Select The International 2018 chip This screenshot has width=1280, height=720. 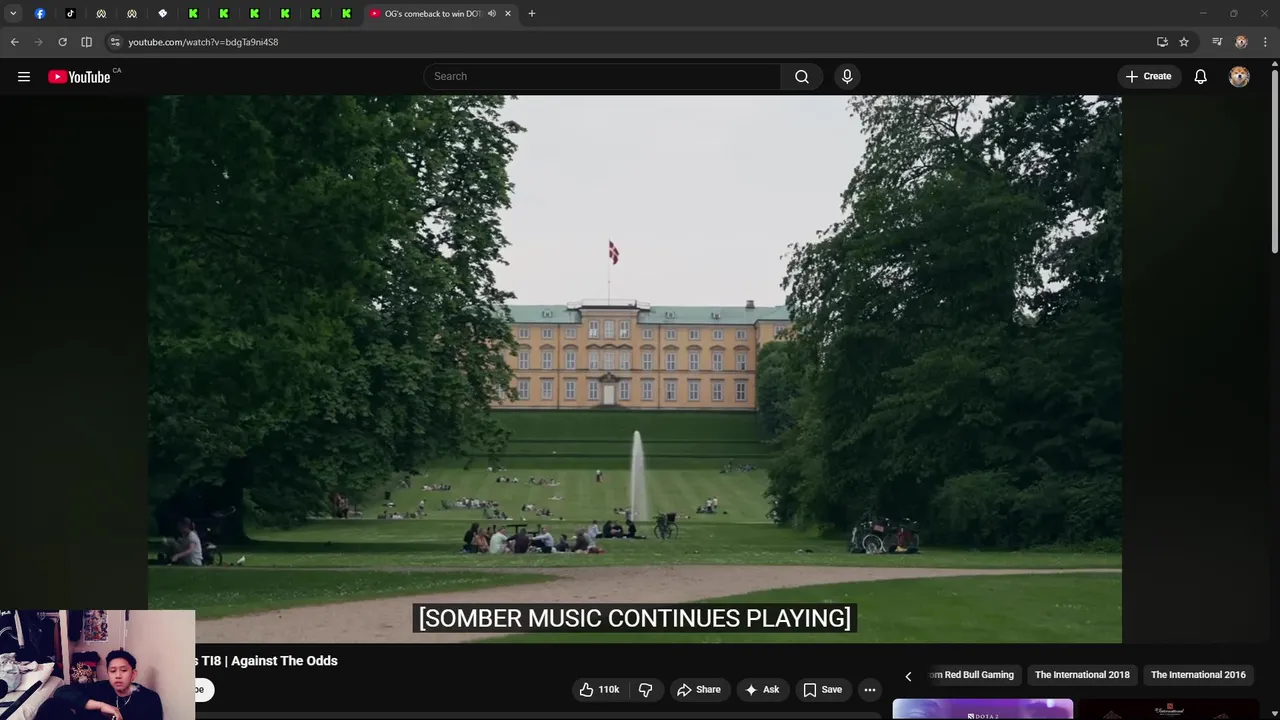point(1082,675)
